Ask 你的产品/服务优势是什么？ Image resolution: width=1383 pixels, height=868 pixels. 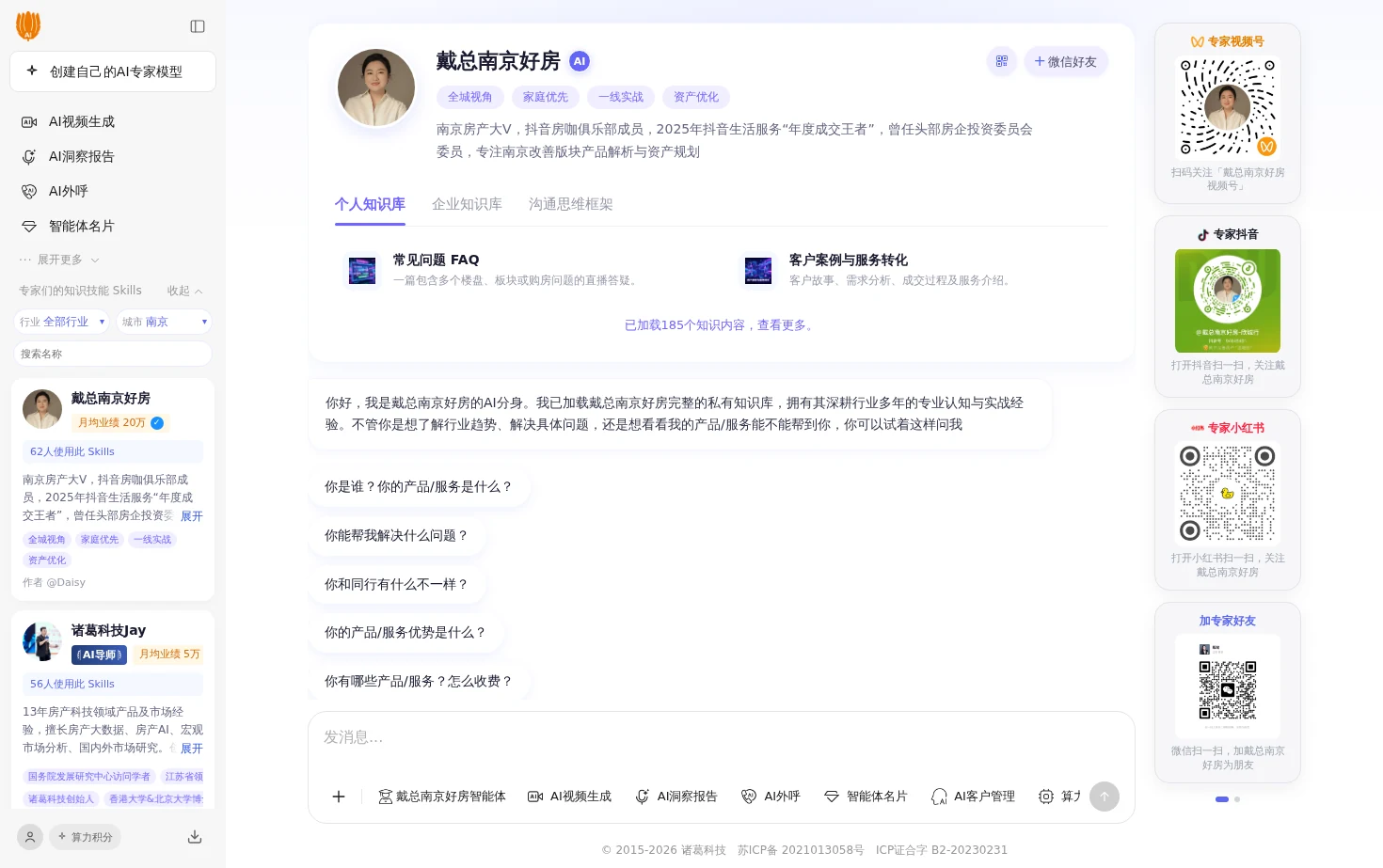(x=405, y=632)
